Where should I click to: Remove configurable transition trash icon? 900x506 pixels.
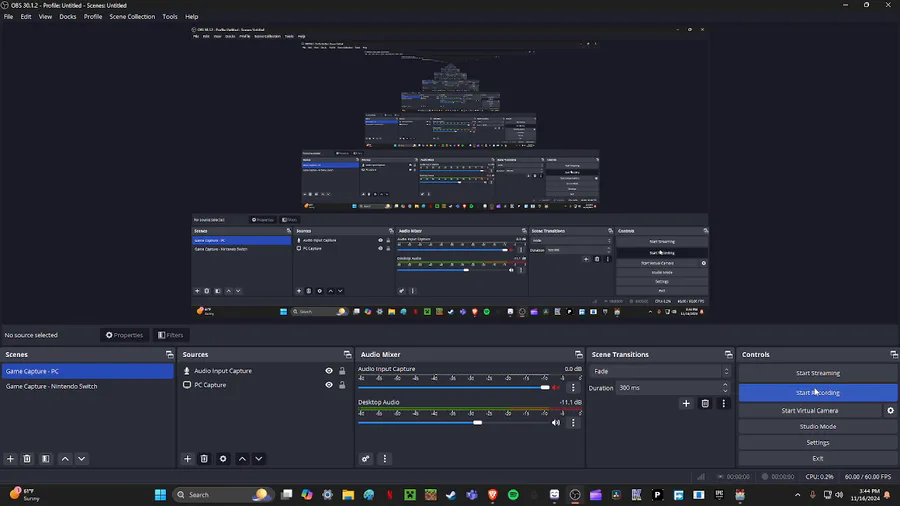coord(705,403)
